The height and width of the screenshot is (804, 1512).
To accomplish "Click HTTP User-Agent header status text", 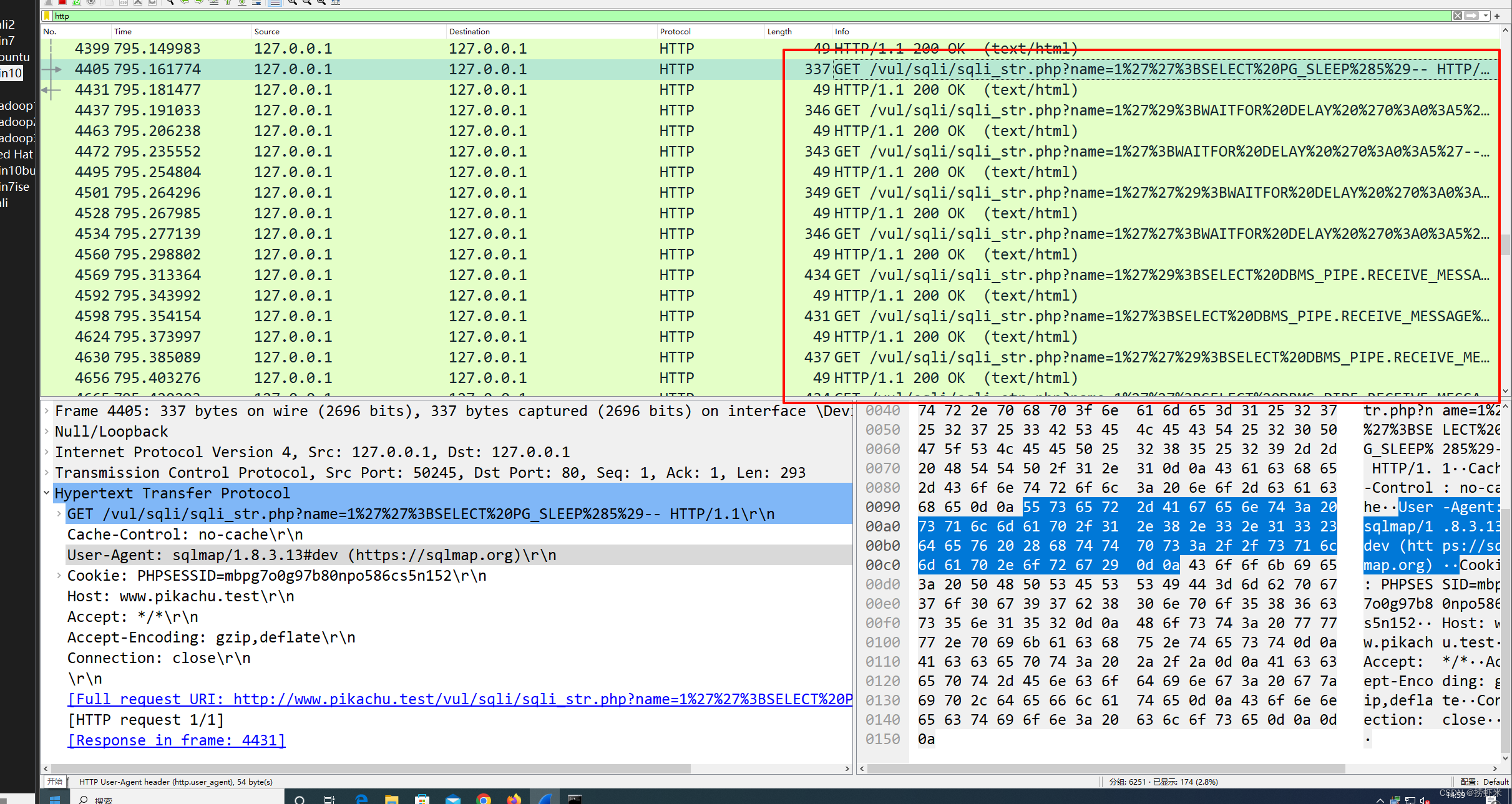I will (x=176, y=782).
